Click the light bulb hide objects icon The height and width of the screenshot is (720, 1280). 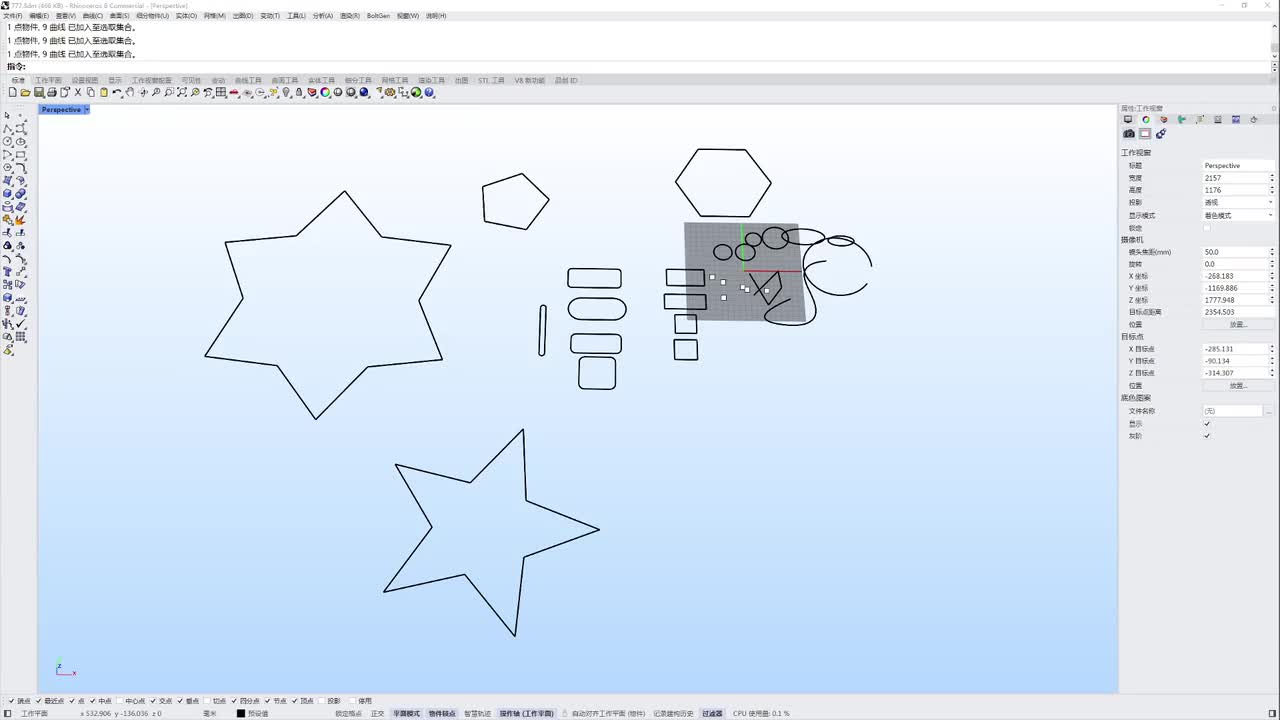tap(286, 92)
